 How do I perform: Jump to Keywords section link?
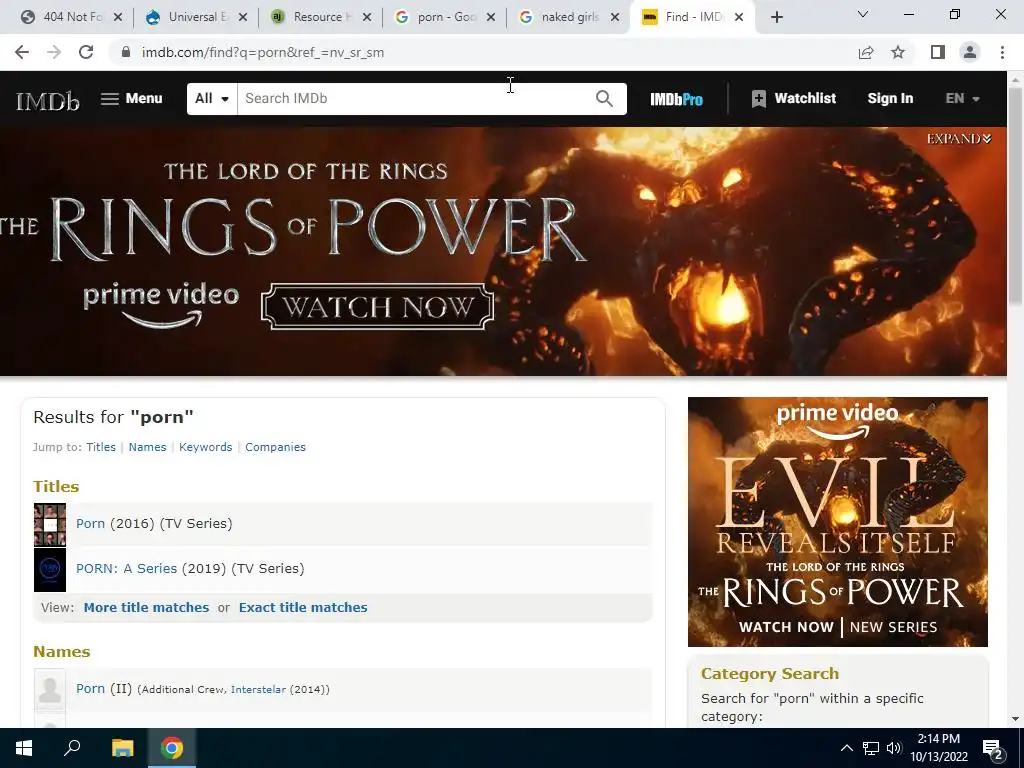tap(205, 447)
